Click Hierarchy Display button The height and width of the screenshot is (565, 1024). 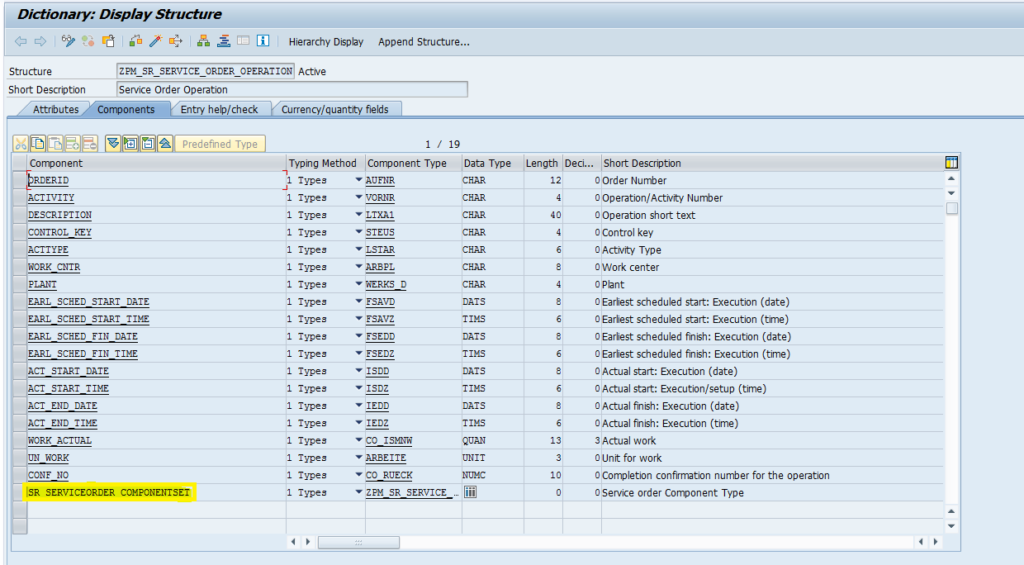326,42
